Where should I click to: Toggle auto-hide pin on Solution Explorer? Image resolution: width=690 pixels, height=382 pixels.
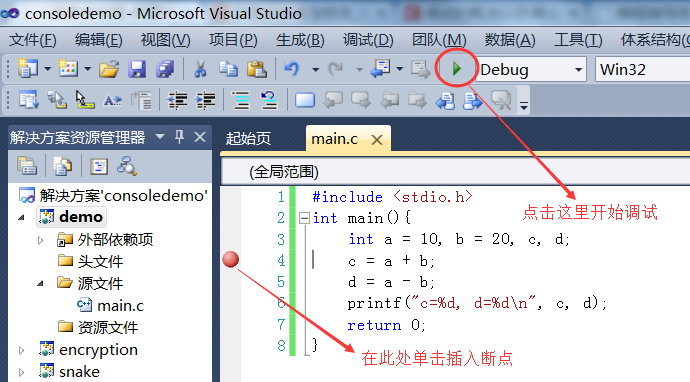pyautogui.click(x=179, y=137)
